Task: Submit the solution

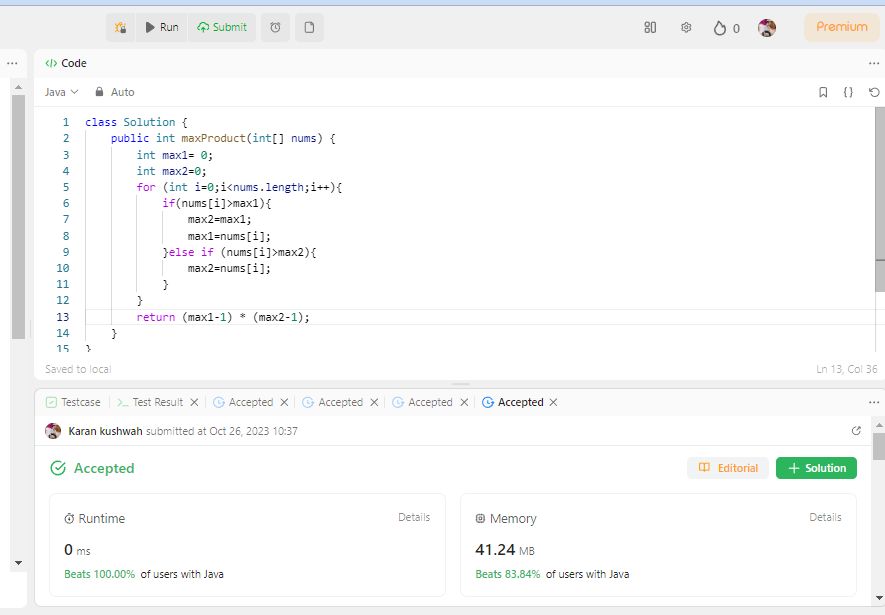Action: click(222, 28)
